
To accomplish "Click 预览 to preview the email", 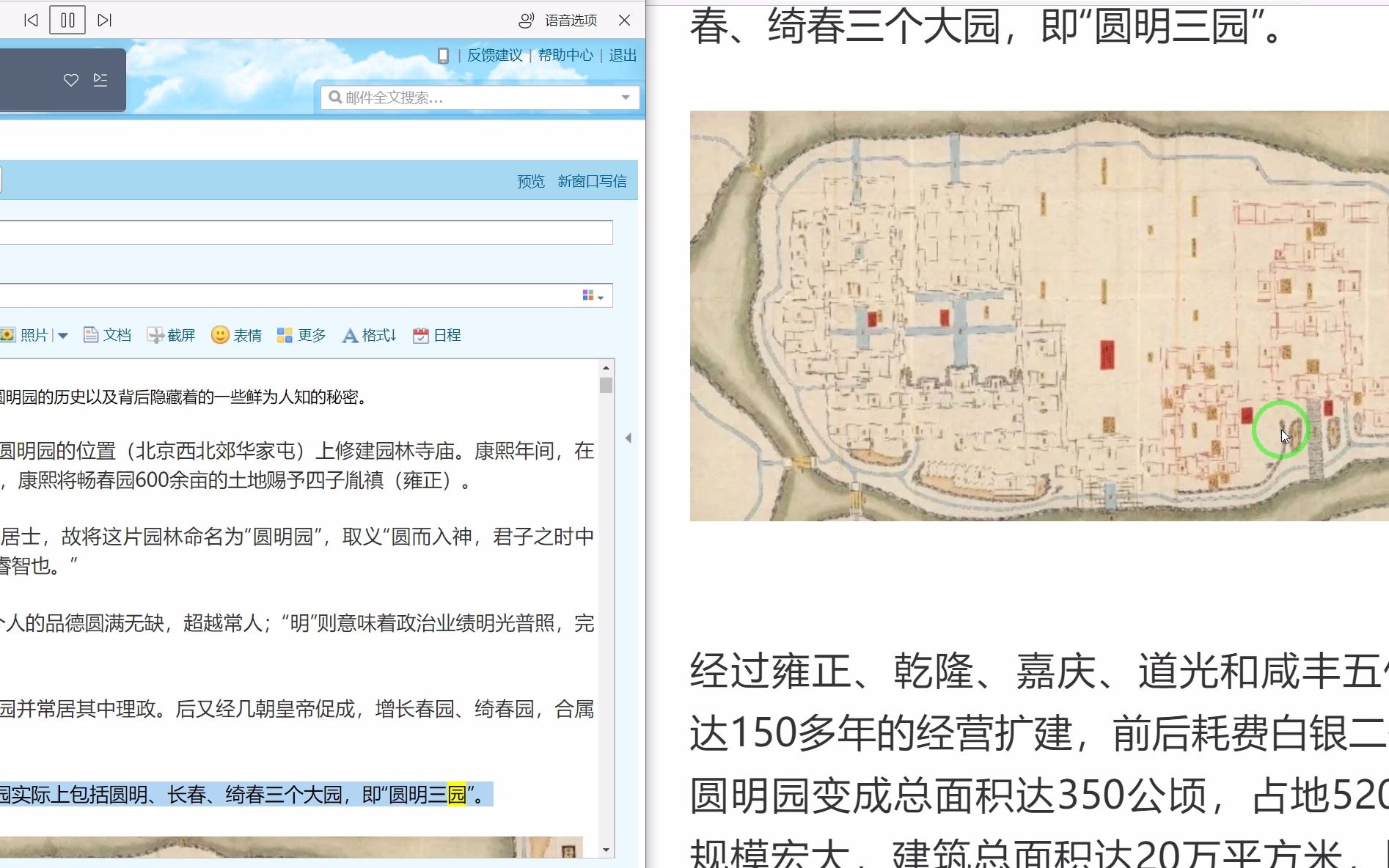I will [x=531, y=181].
